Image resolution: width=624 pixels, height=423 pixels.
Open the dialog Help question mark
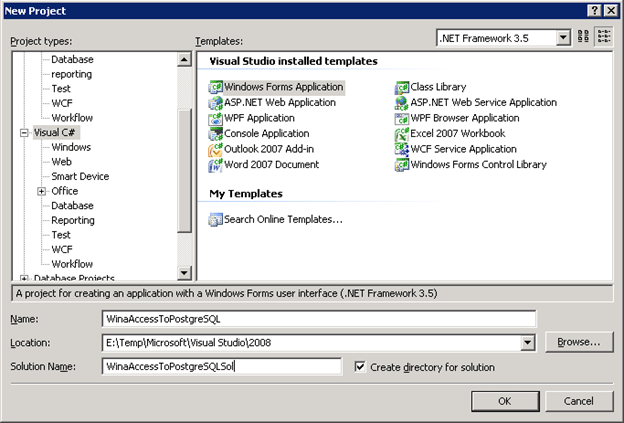(x=594, y=11)
